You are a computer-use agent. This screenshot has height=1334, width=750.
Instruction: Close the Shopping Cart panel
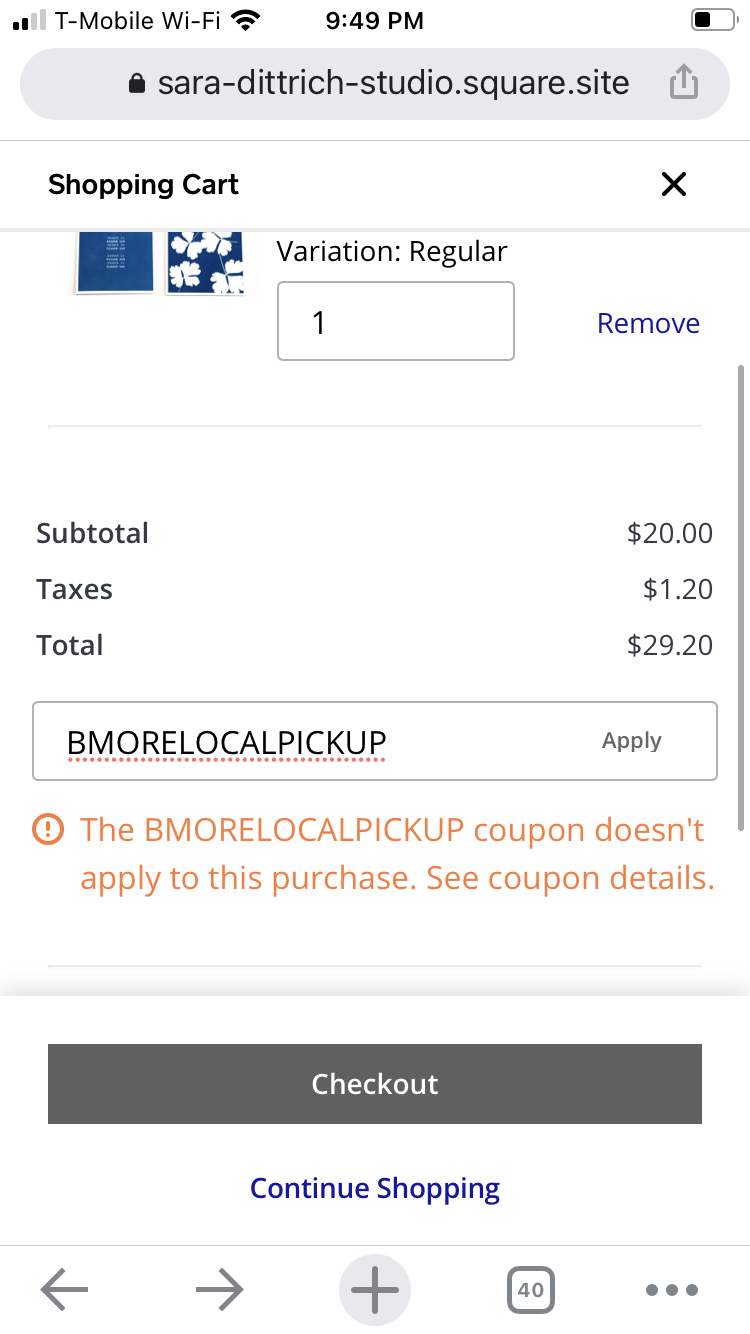(674, 184)
